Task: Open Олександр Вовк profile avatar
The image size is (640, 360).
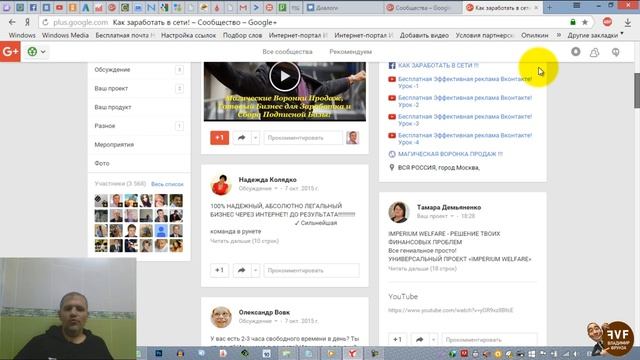Action: pos(221,317)
